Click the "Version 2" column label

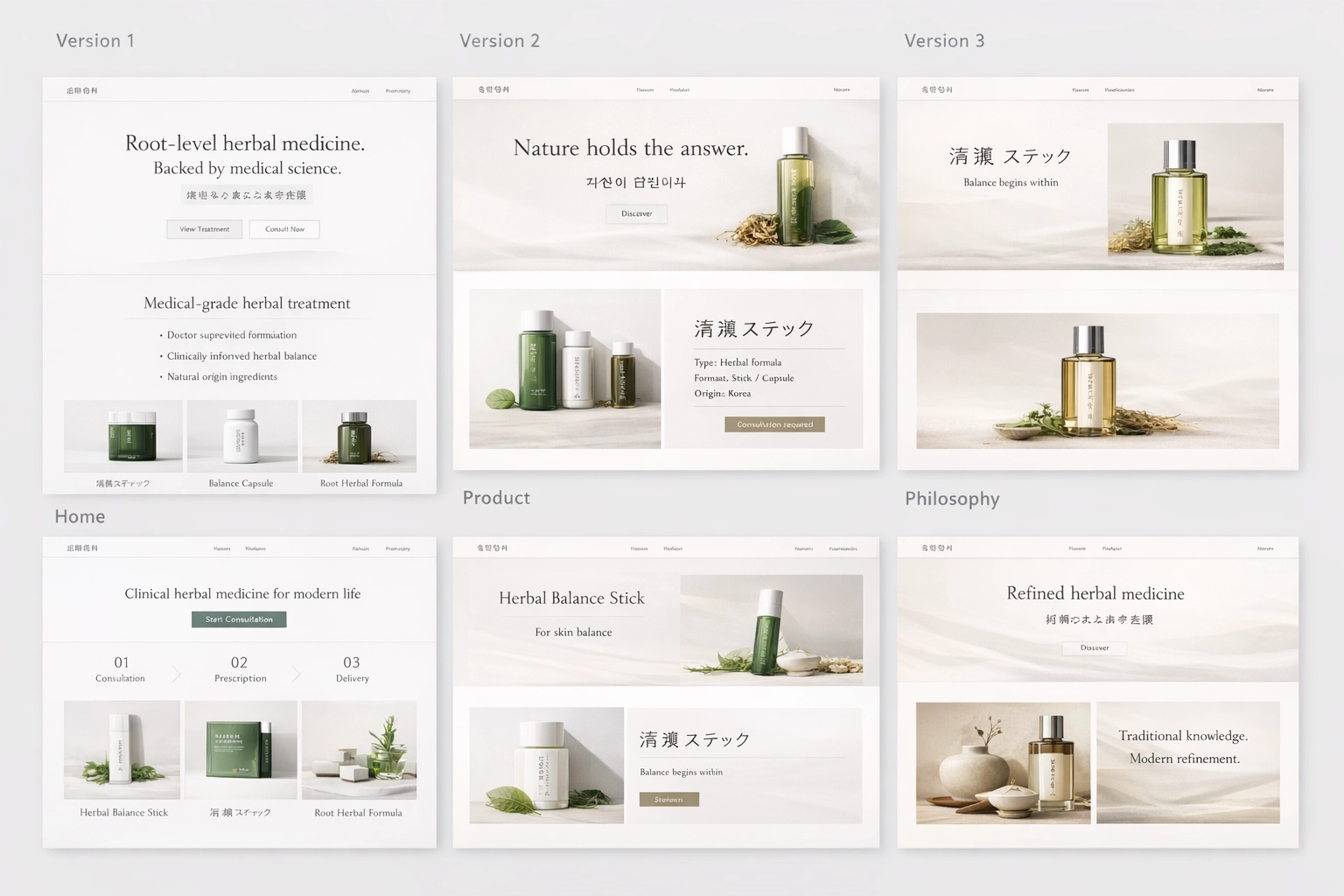[500, 41]
